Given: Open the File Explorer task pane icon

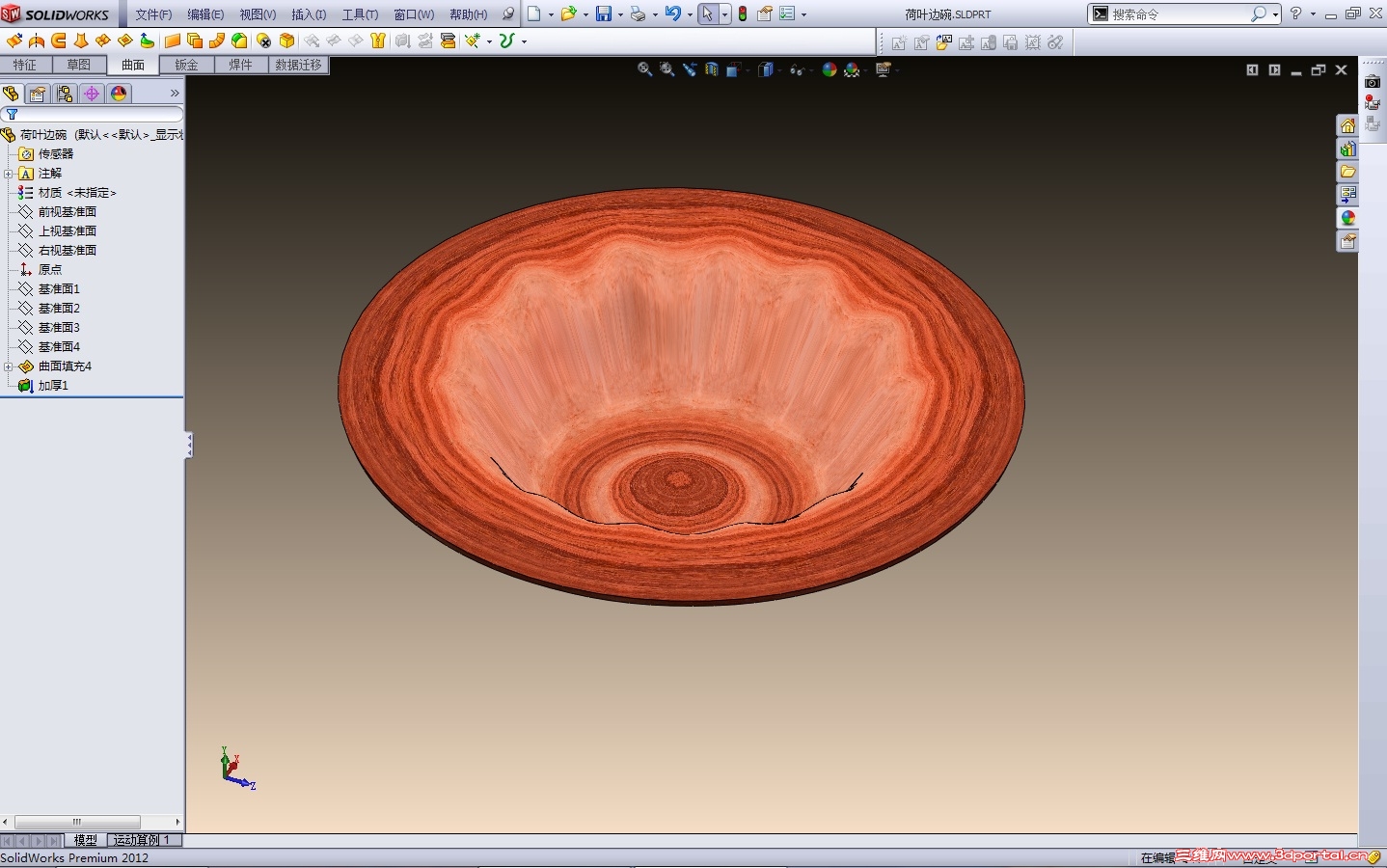Looking at the screenshot, I should click(1347, 172).
